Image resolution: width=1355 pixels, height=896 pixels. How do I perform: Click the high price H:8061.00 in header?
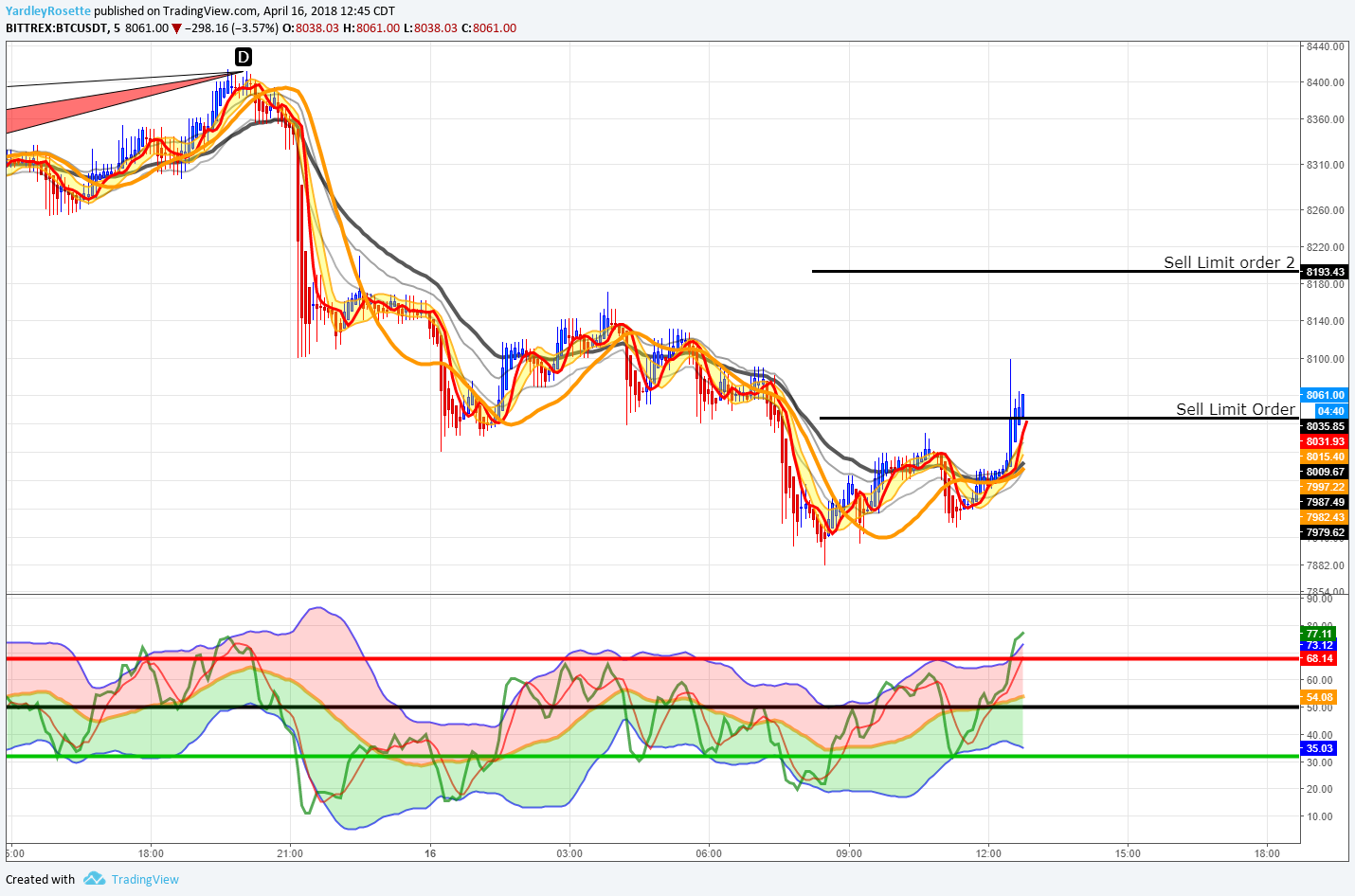371,28
